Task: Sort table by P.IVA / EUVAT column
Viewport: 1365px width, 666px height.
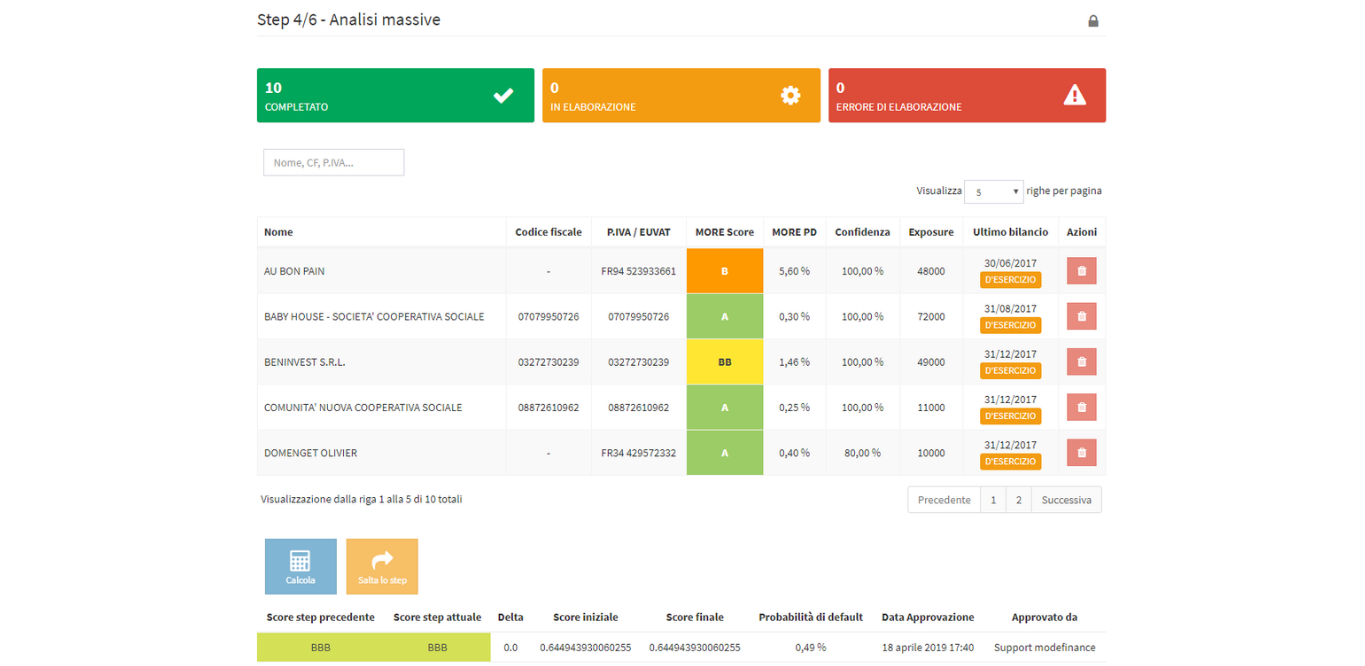Action: [638, 232]
